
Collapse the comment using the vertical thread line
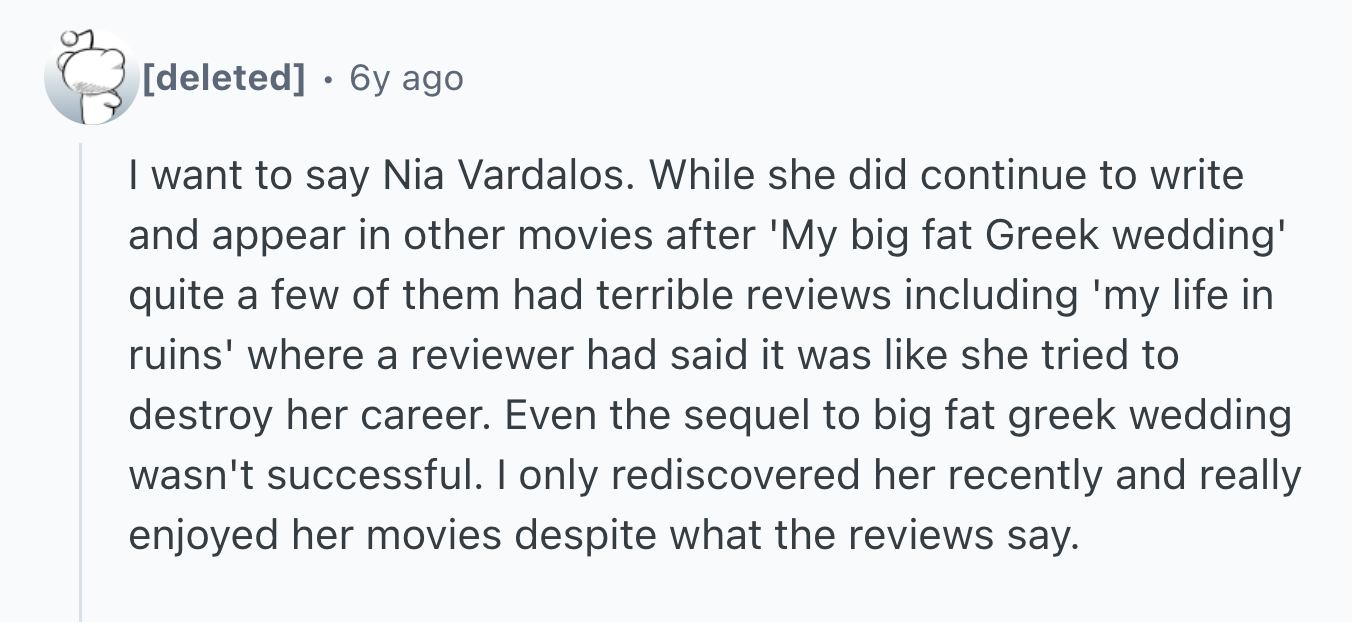(81, 380)
